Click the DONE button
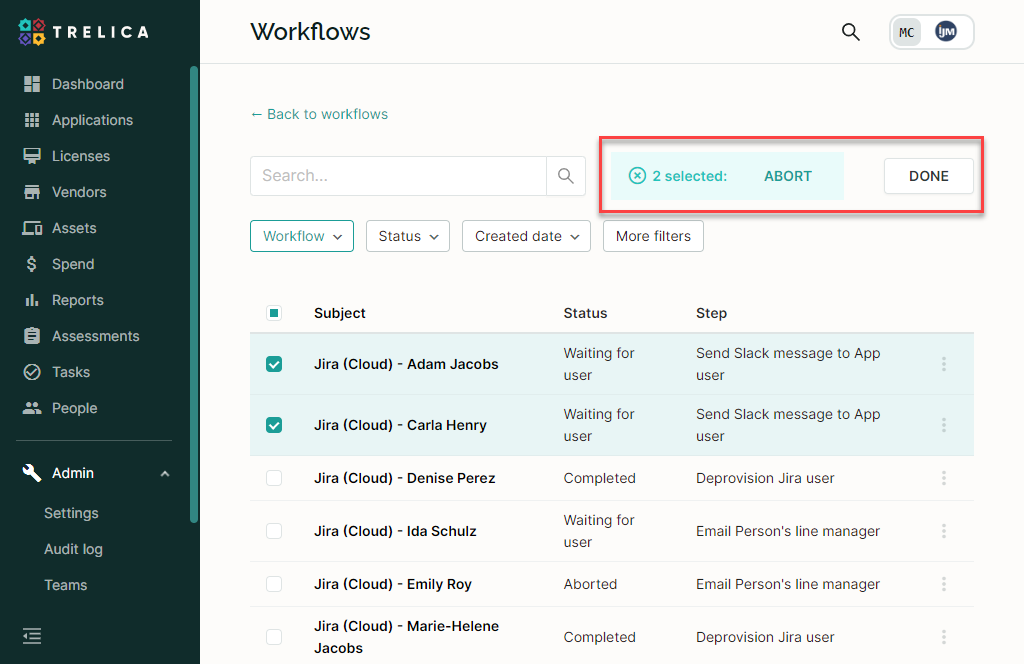 [929, 176]
